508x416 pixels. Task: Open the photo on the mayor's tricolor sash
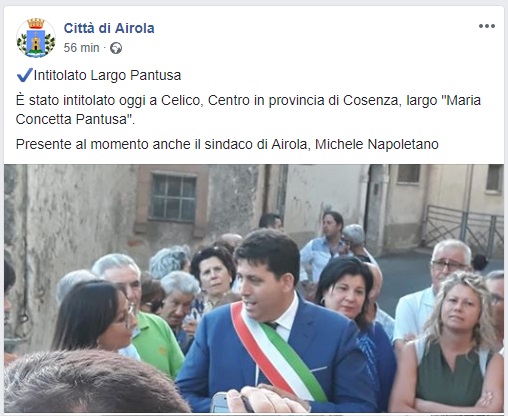pos(277,353)
